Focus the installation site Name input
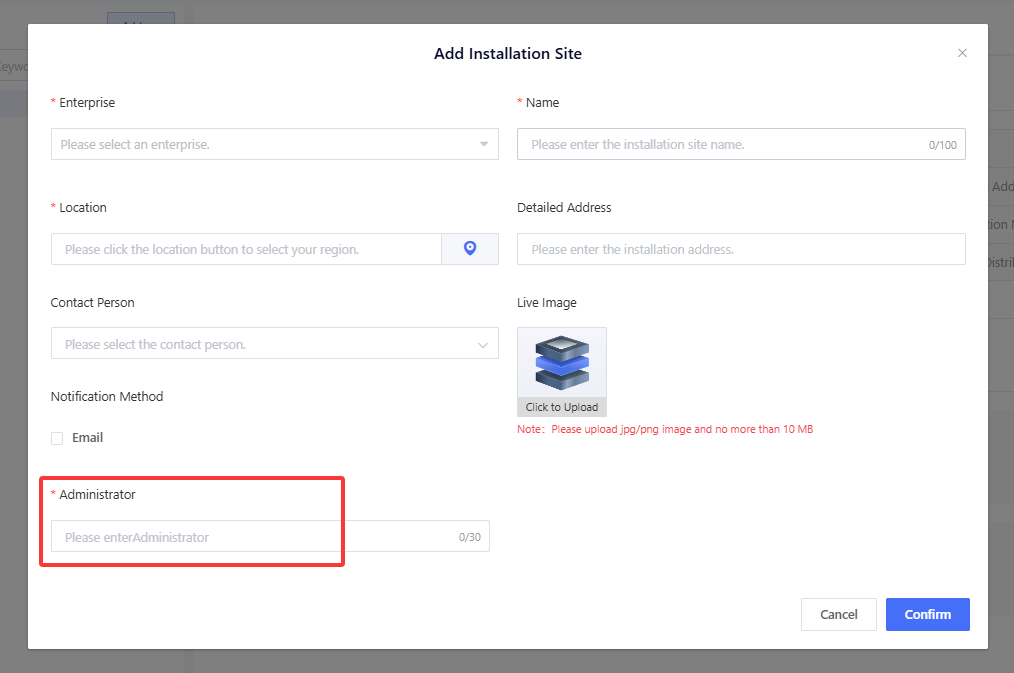This screenshot has height=673, width=1014. (720, 144)
